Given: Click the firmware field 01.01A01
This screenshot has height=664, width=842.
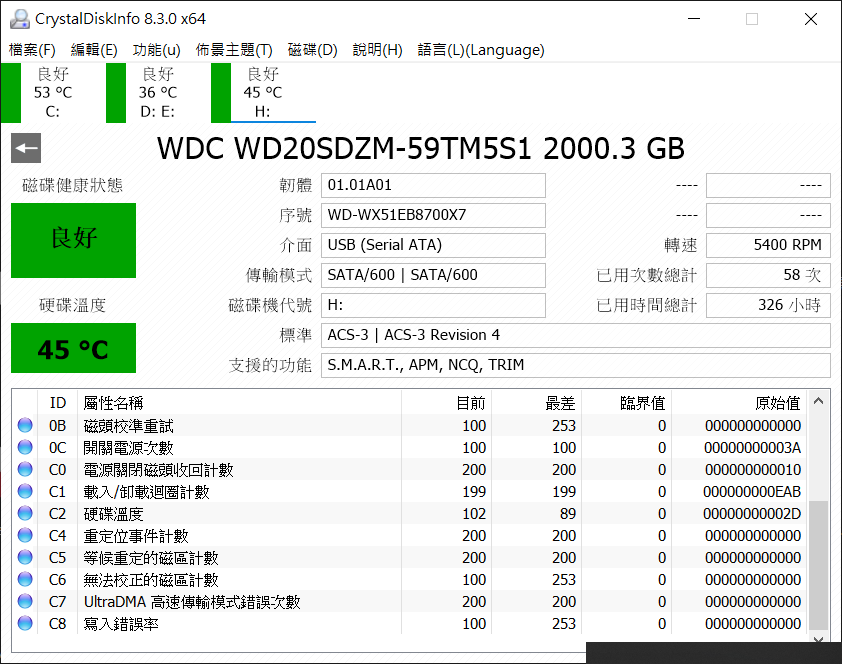Looking at the screenshot, I should tap(433, 185).
